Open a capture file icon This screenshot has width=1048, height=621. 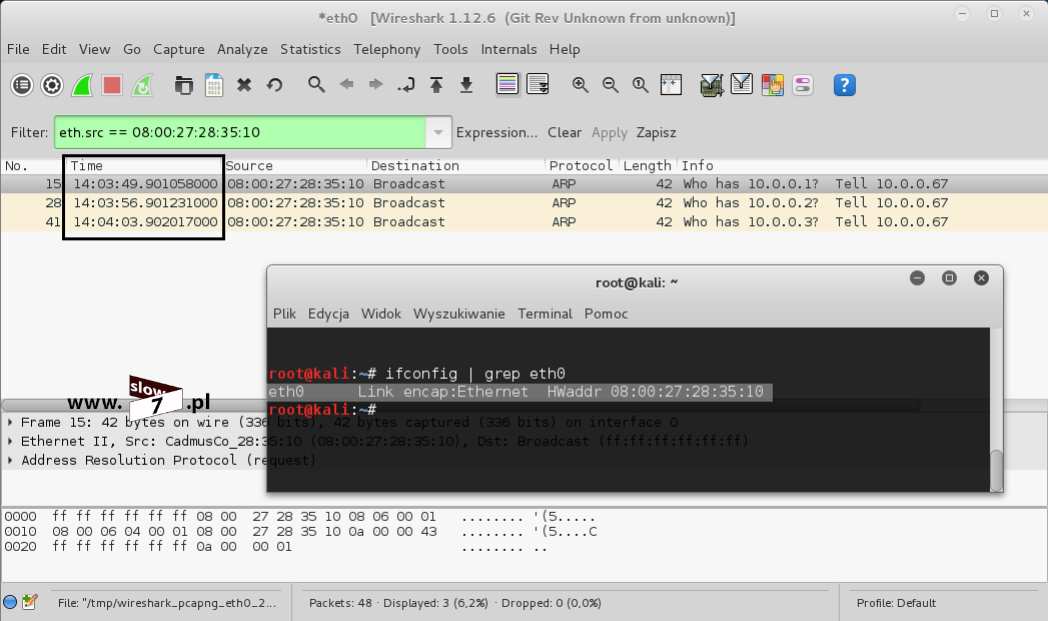[x=183, y=85]
